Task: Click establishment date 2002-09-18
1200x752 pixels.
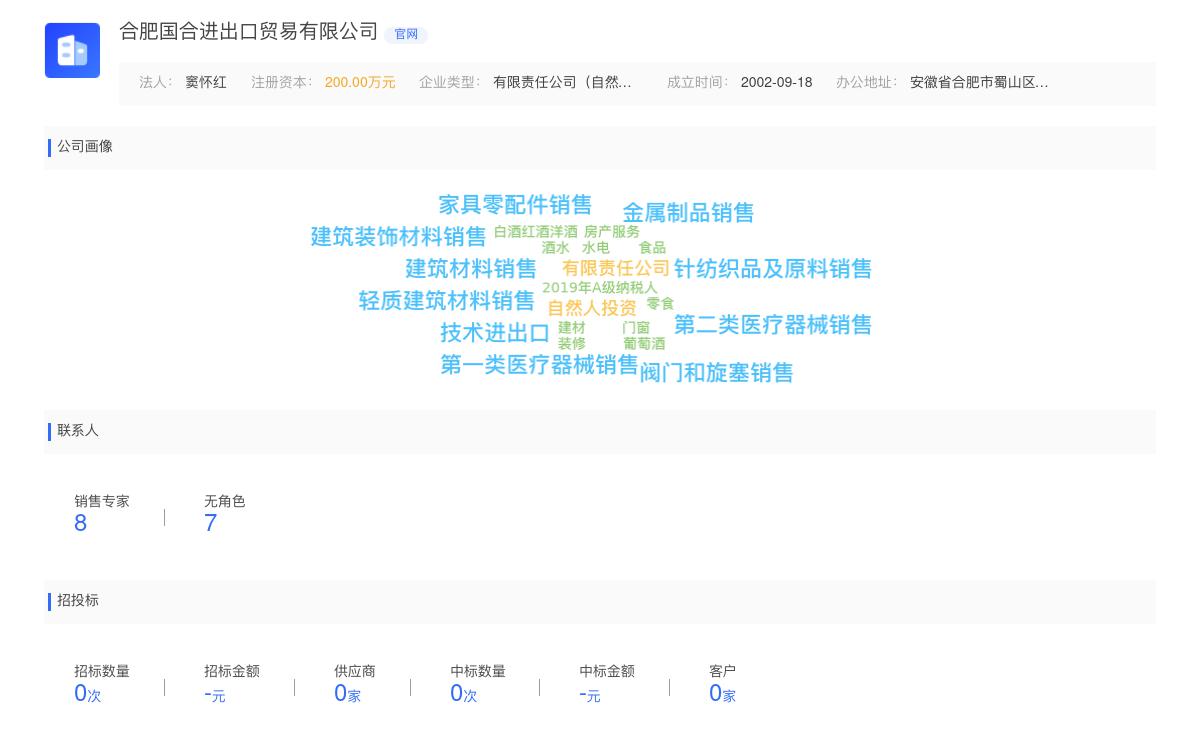Action: pyautogui.click(x=776, y=83)
